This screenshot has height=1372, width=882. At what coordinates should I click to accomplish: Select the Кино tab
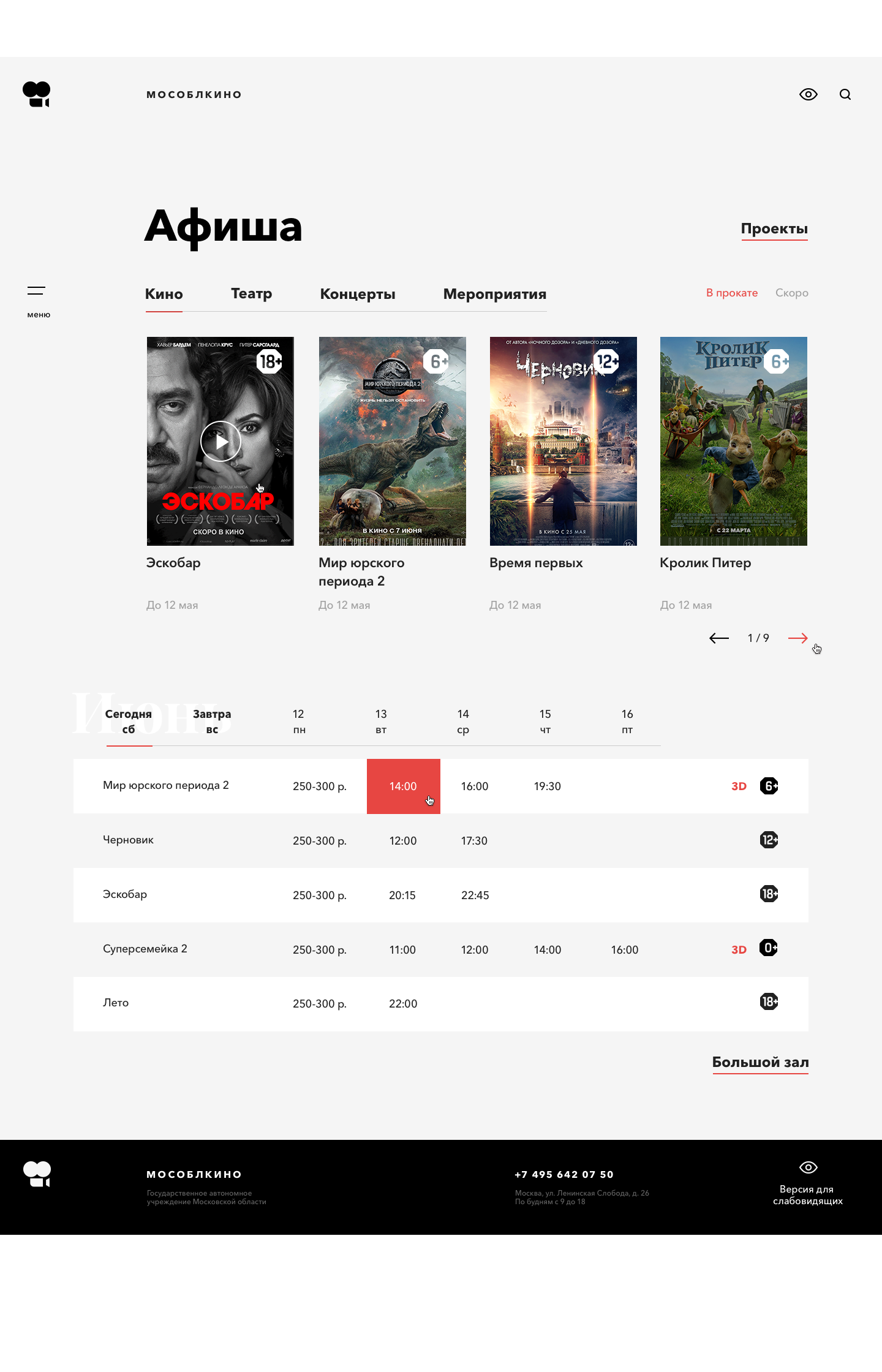[x=164, y=294]
